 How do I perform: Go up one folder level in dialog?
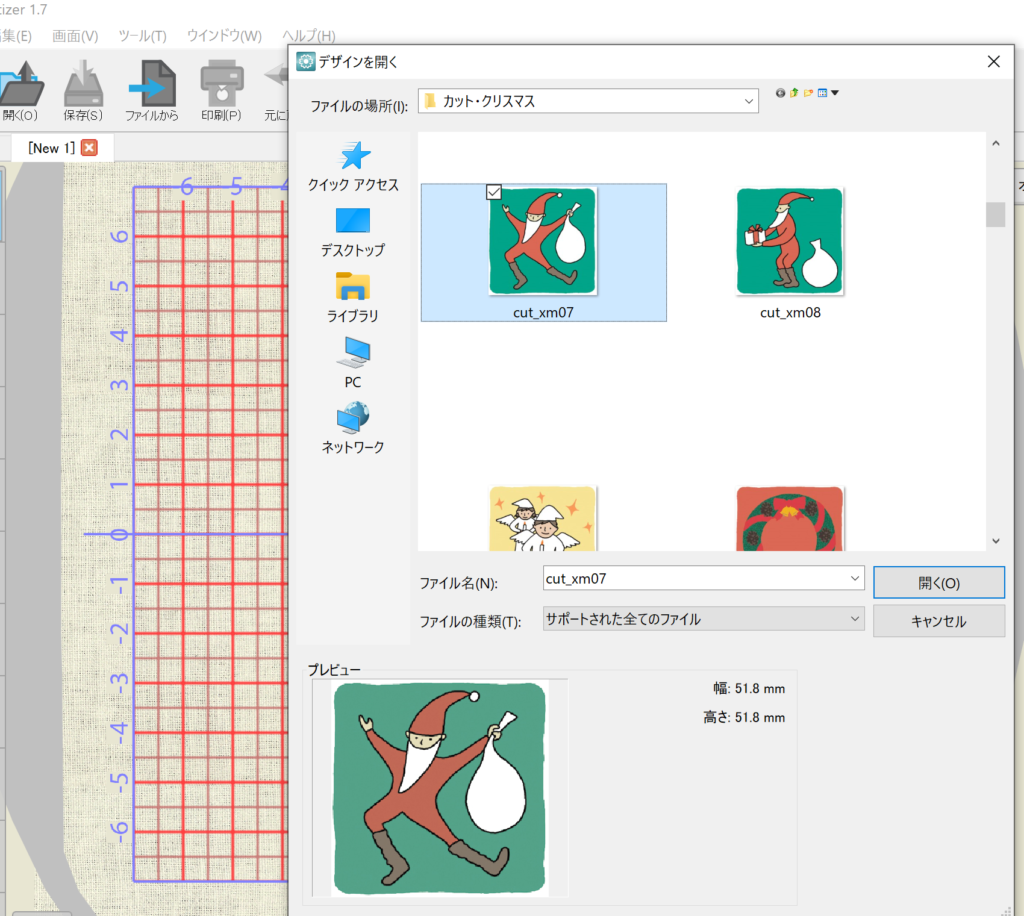(794, 93)
